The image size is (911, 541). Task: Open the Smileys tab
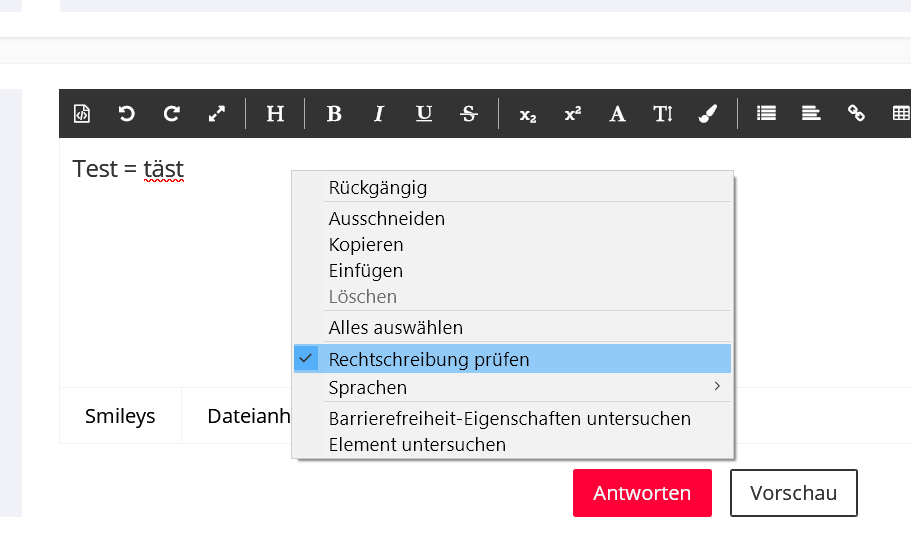tap(120, 416)
